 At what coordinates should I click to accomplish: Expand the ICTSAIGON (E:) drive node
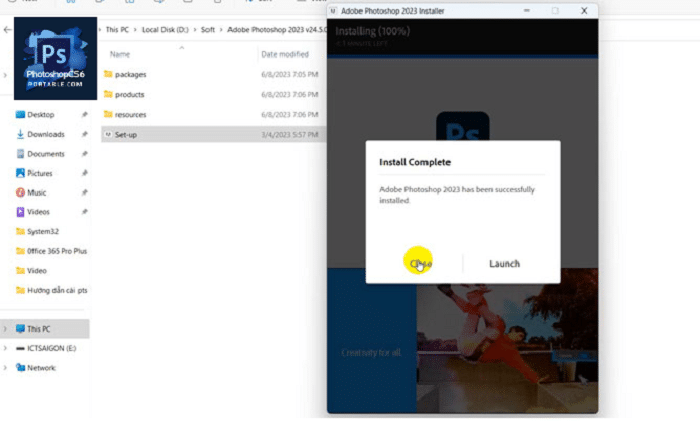6,348
